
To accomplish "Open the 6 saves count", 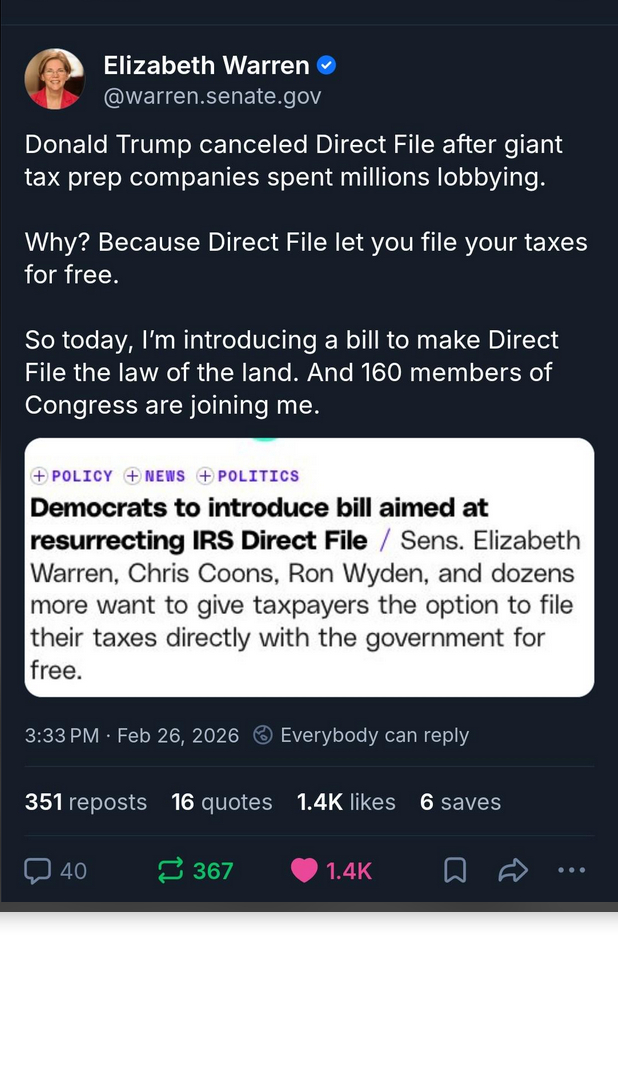I will click(460, 802).
